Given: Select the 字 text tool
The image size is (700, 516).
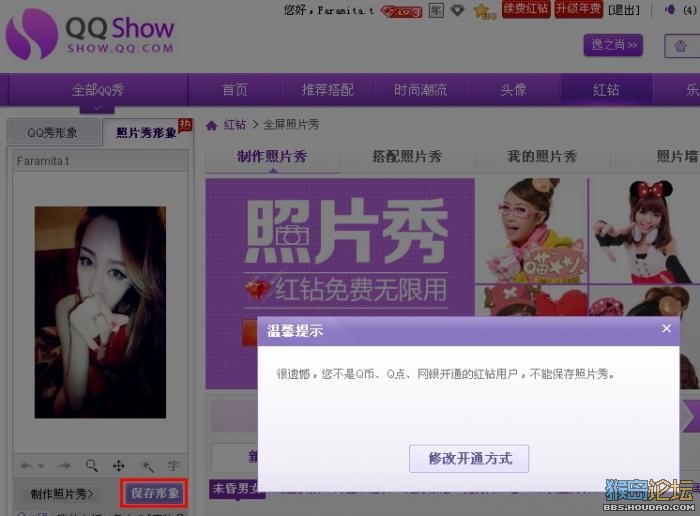Looking at the screenshot, I should 174,466.
